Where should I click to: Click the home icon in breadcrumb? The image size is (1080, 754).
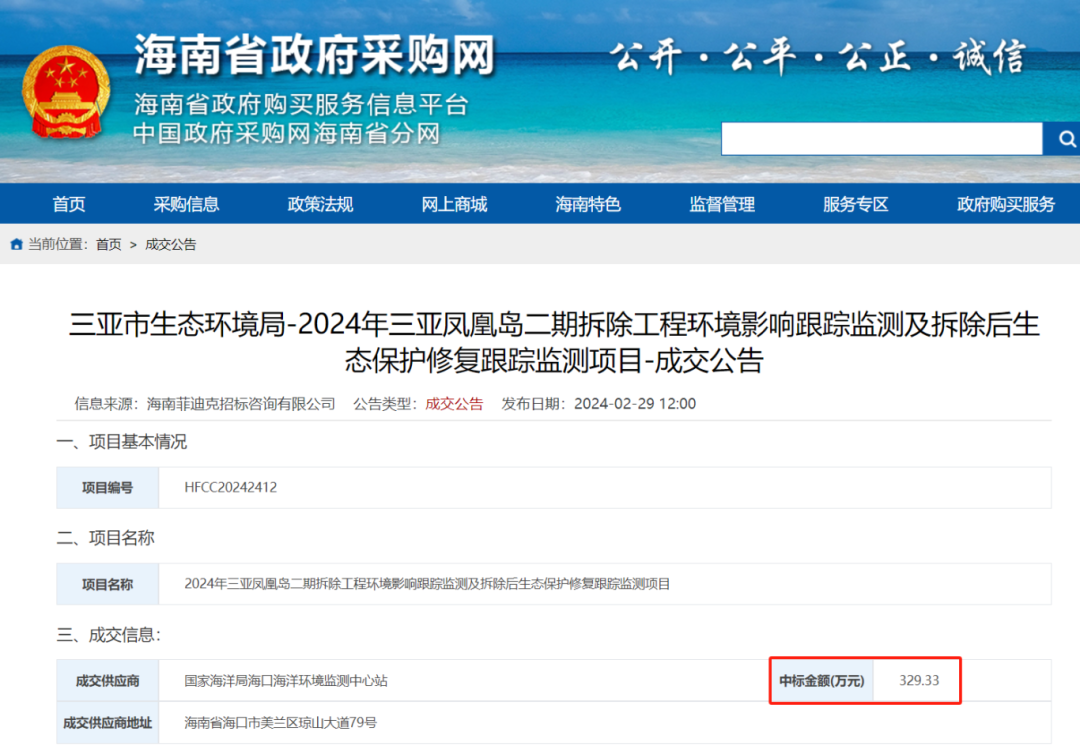tap(17, 244)
